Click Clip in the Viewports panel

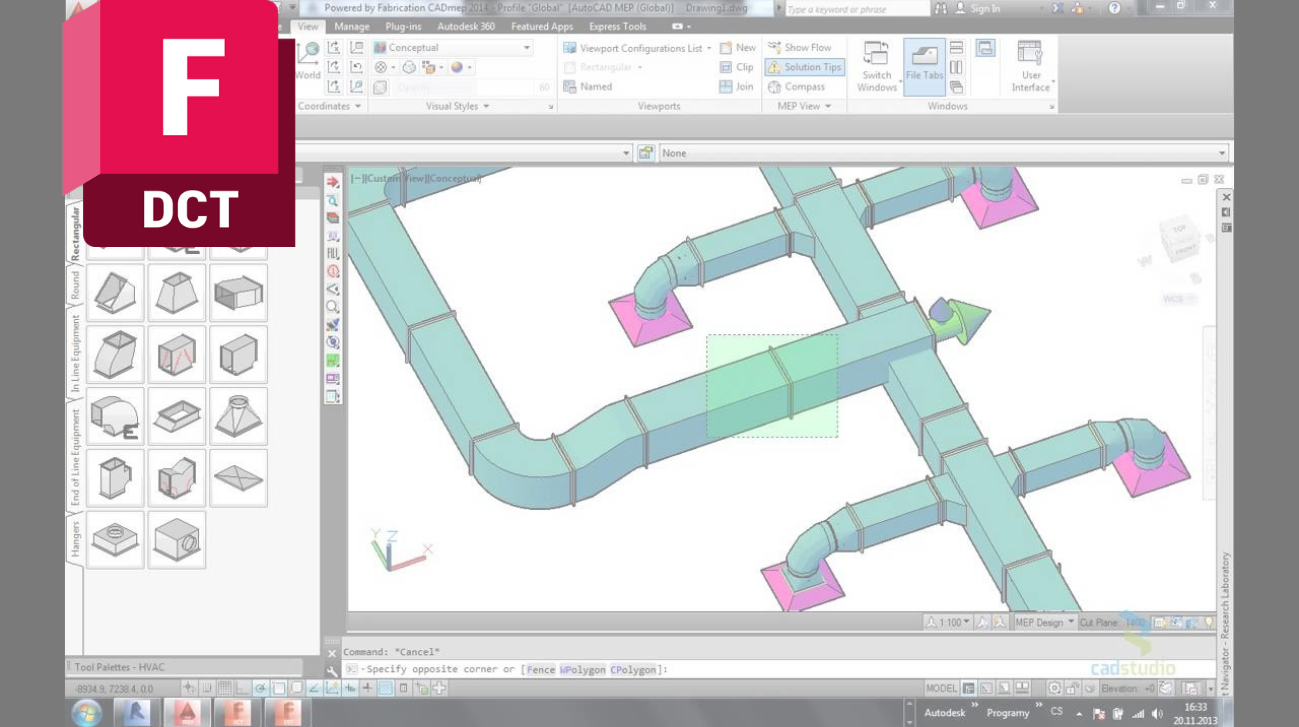pos(737,67)
